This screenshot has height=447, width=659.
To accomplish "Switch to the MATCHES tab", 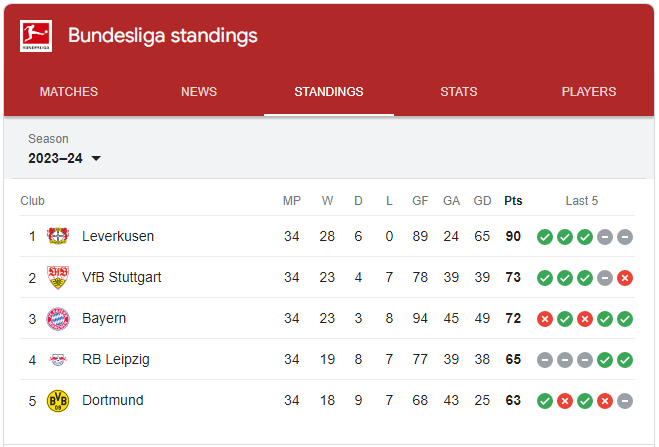I will coord(69,92).
